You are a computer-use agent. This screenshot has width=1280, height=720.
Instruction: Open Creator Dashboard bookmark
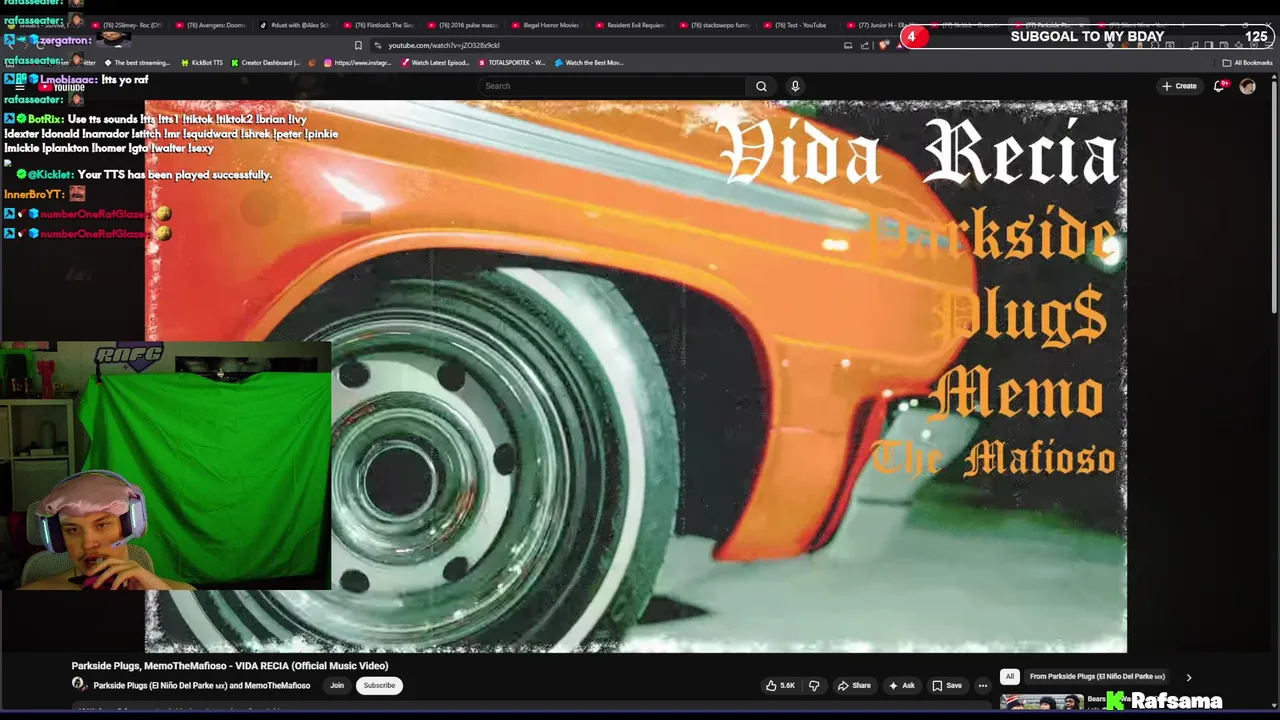pyautogui.click(x=265, y=62)
